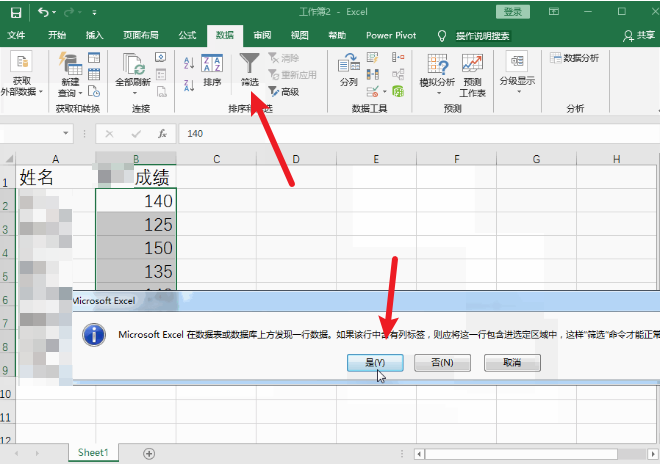Switch to the 公式 tab
The width and height of the screenshot is (661, 465).
187,35
